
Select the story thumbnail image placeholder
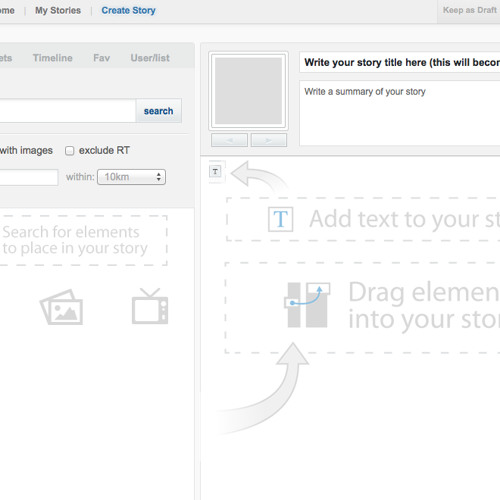point(248,91)
